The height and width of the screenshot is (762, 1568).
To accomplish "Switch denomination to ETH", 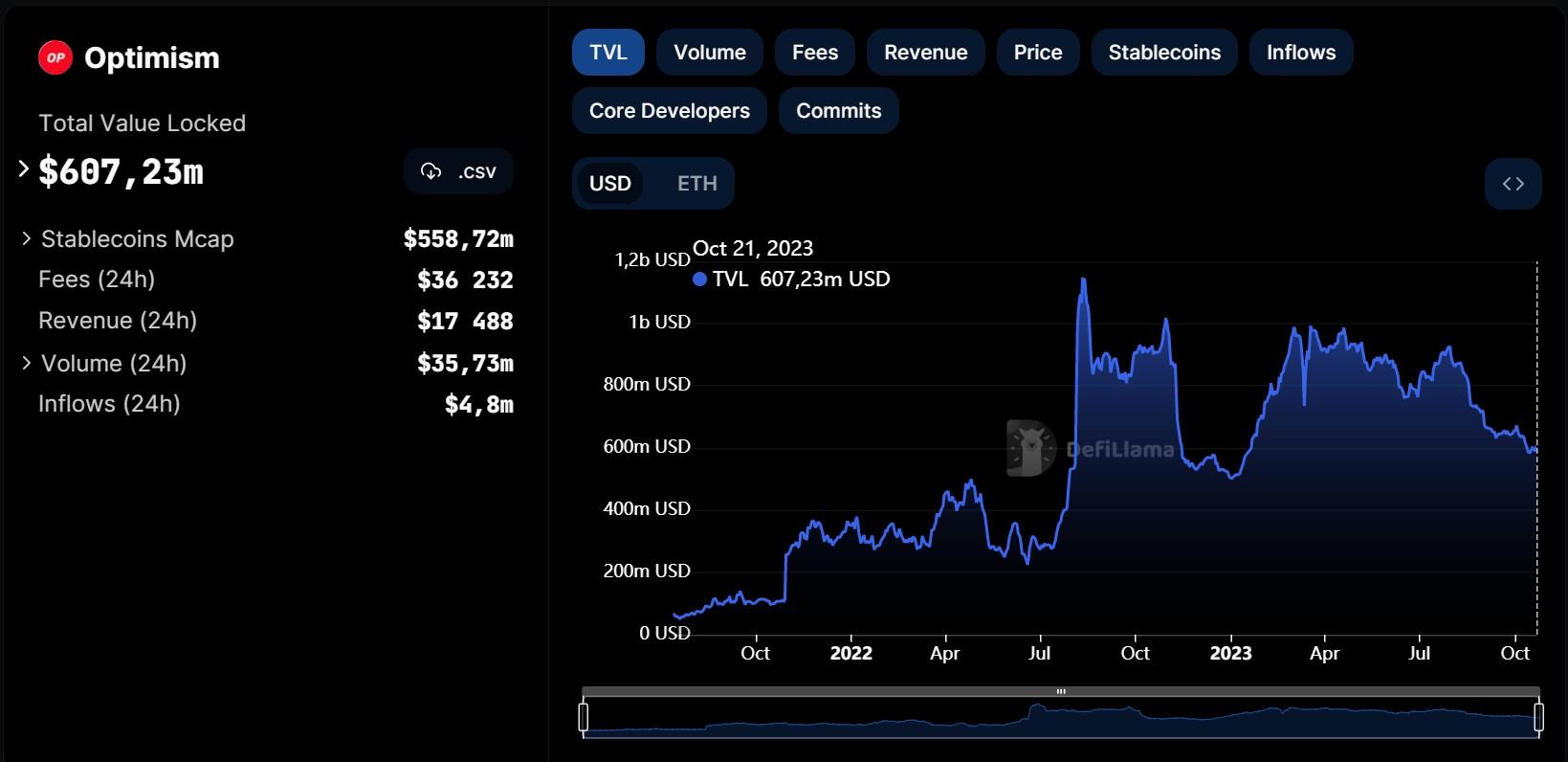I will pos(697,184).
